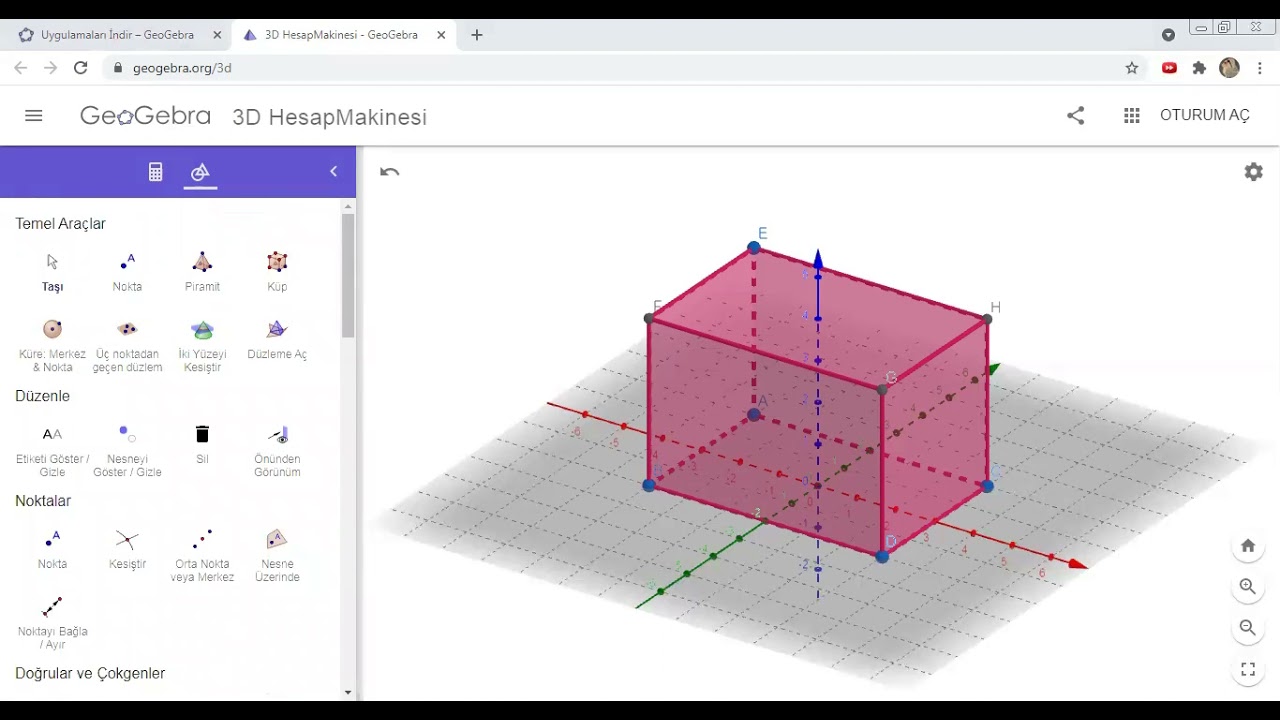Select point H on the prism
The image size is (1280, 720).
[x=987, y=319]
